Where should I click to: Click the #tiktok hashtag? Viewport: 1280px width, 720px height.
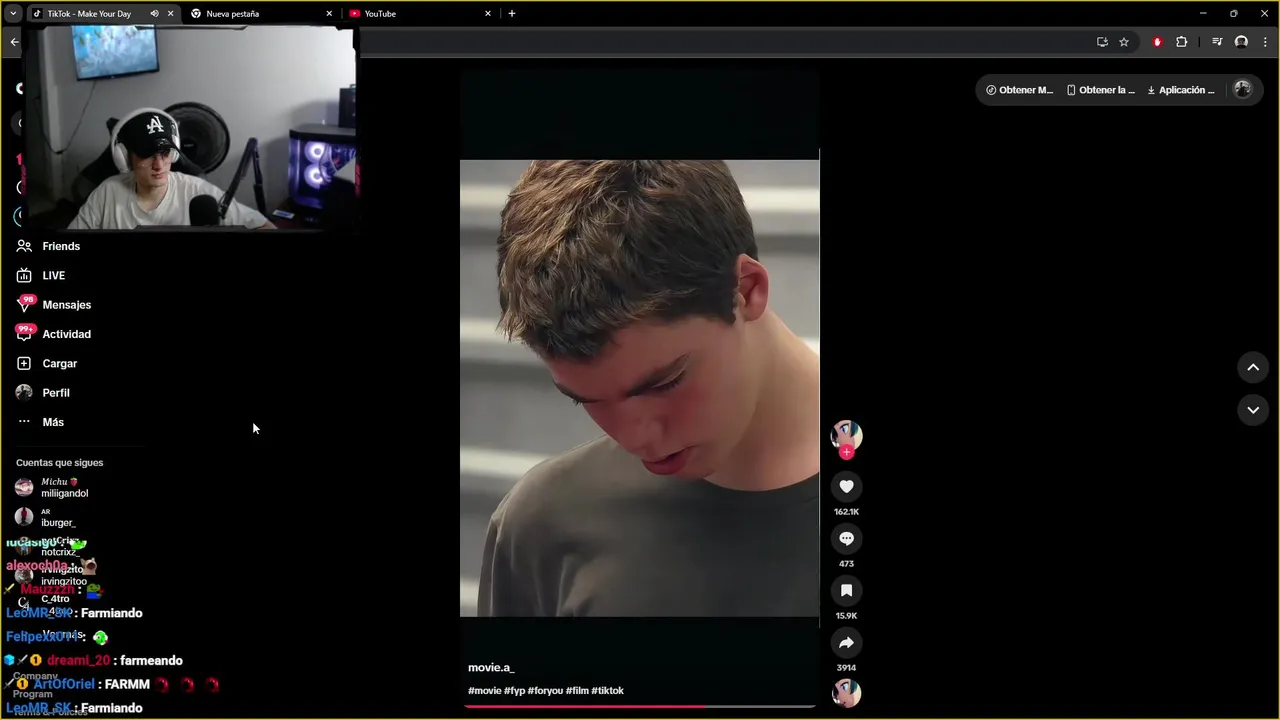coord(607,691)
